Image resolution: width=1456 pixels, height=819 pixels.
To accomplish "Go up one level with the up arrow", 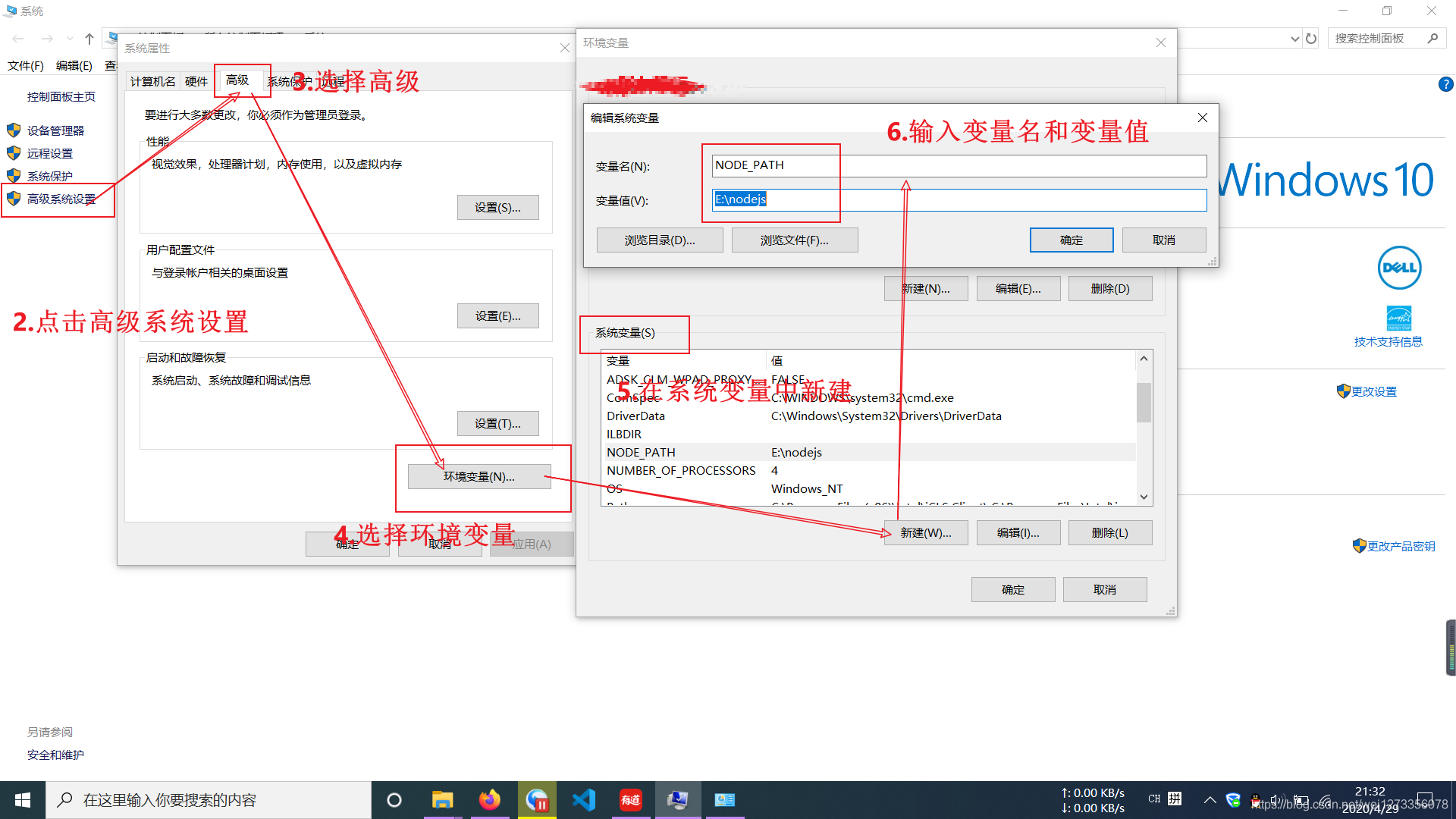I will click(89, 39).
